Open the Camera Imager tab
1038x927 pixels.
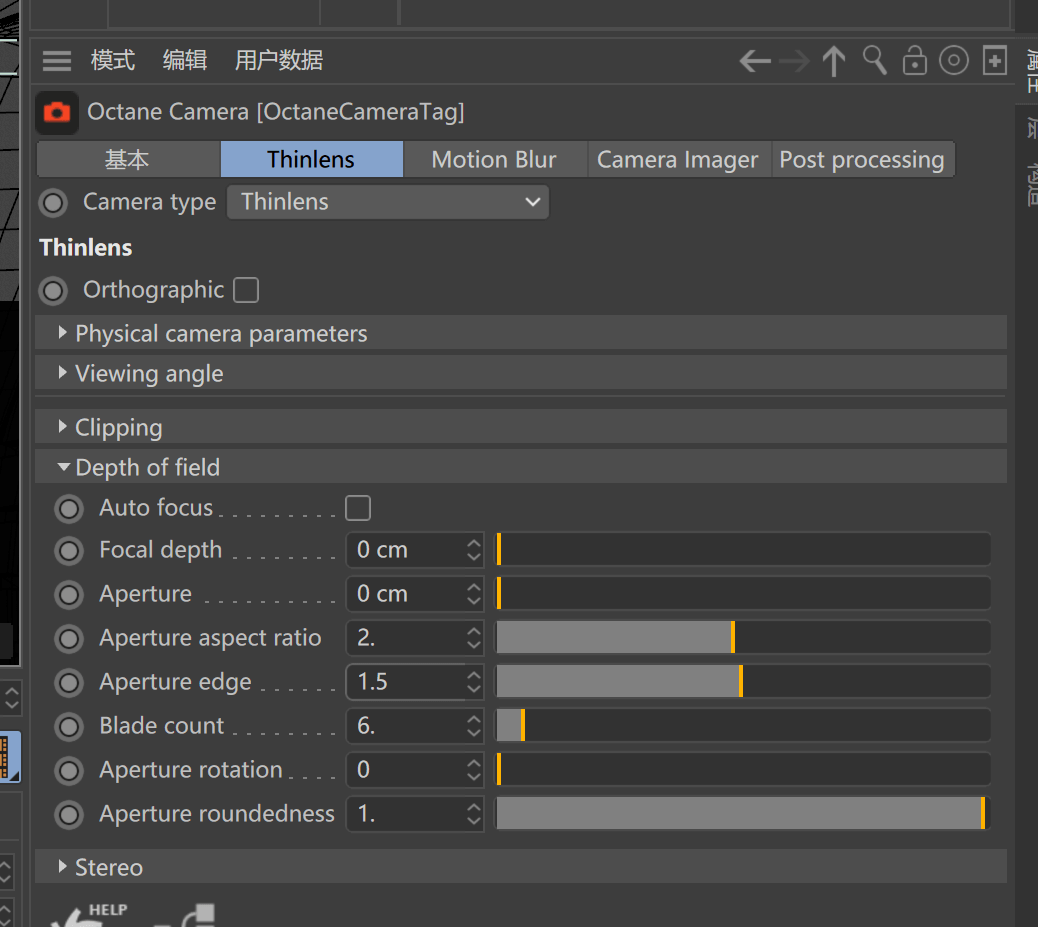(679, 159)
